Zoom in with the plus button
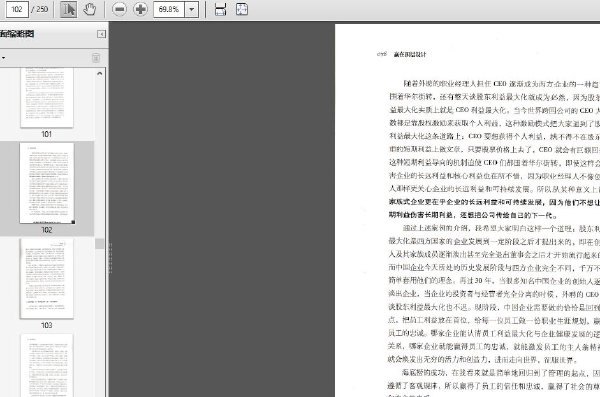Viewport: 600px width, 397px height. pos(140,9)
